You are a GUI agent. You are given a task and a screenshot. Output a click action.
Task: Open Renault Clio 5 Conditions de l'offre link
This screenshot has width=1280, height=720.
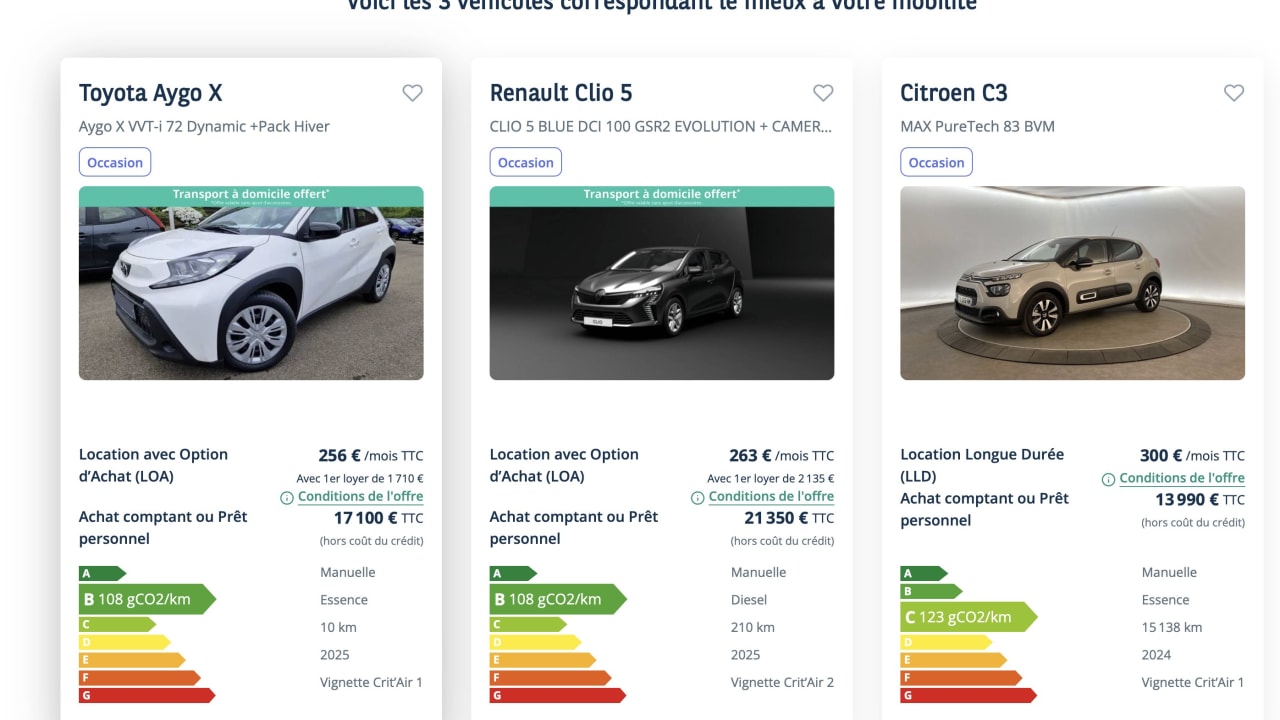[771, 497]
